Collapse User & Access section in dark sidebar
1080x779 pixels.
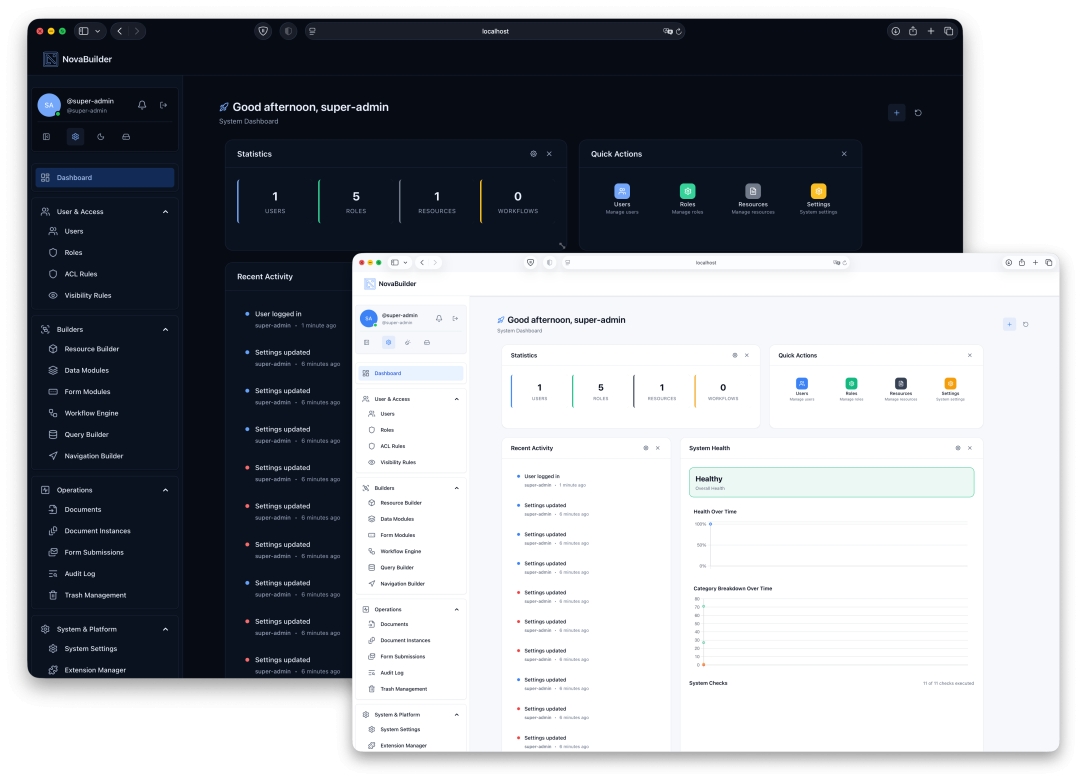tap(165, 212)
